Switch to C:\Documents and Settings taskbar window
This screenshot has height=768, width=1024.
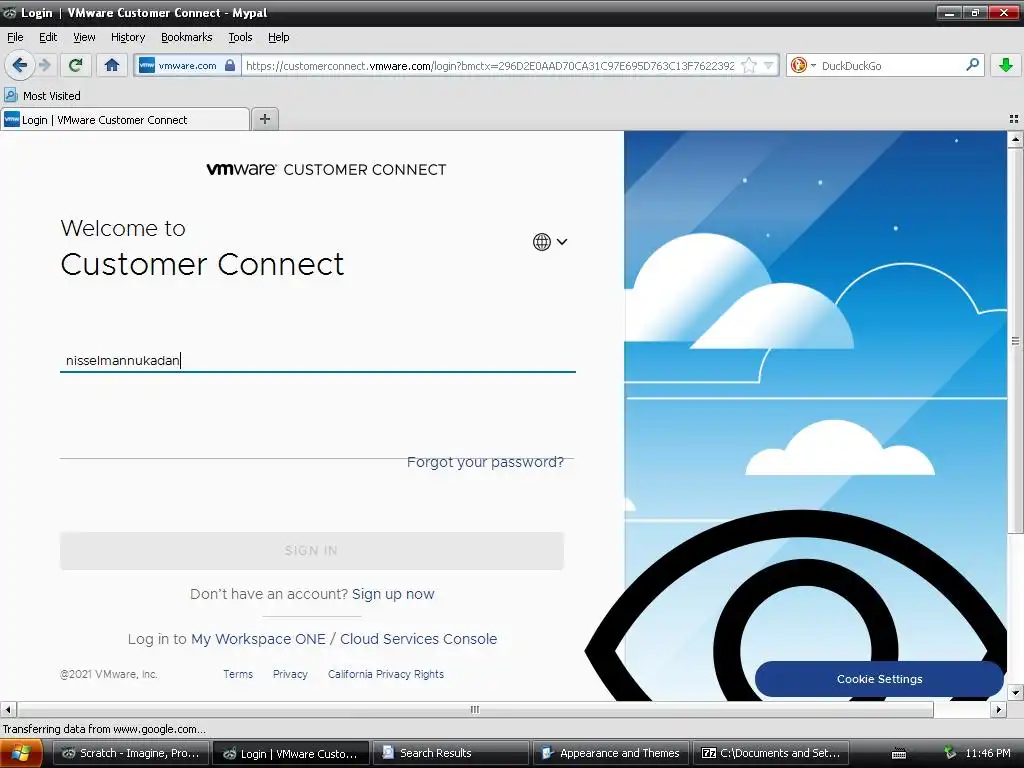(x=771, y=753)
